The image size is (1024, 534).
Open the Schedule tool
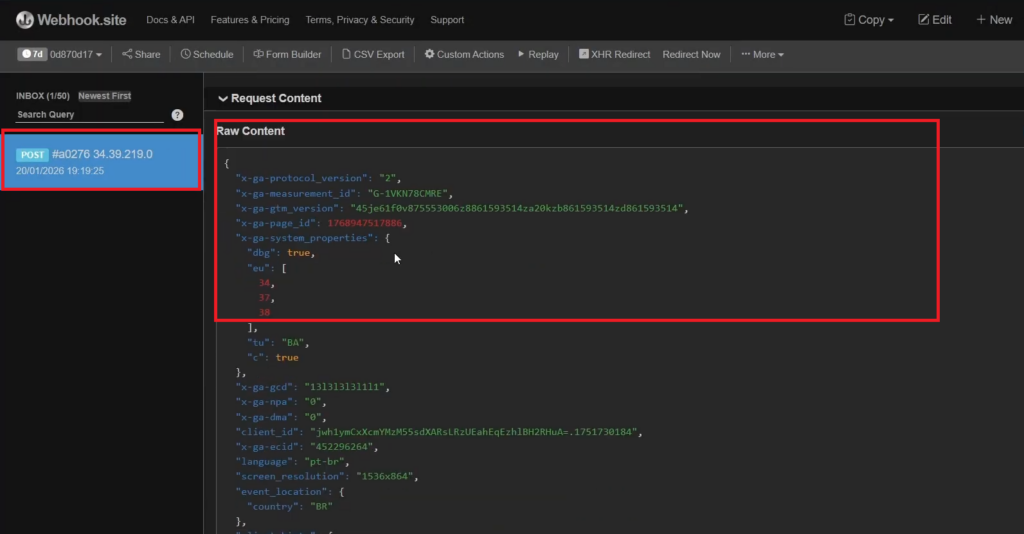tap(207, 54)
